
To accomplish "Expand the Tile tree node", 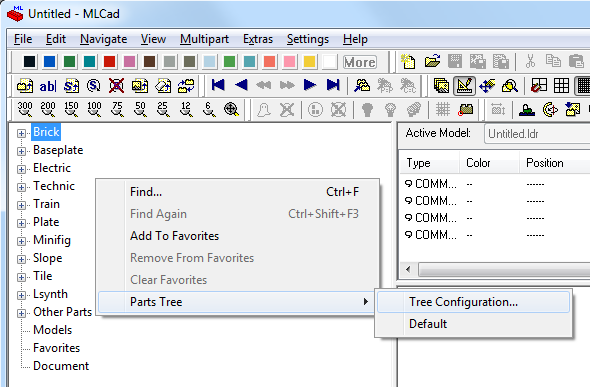I will click(21, 277).
